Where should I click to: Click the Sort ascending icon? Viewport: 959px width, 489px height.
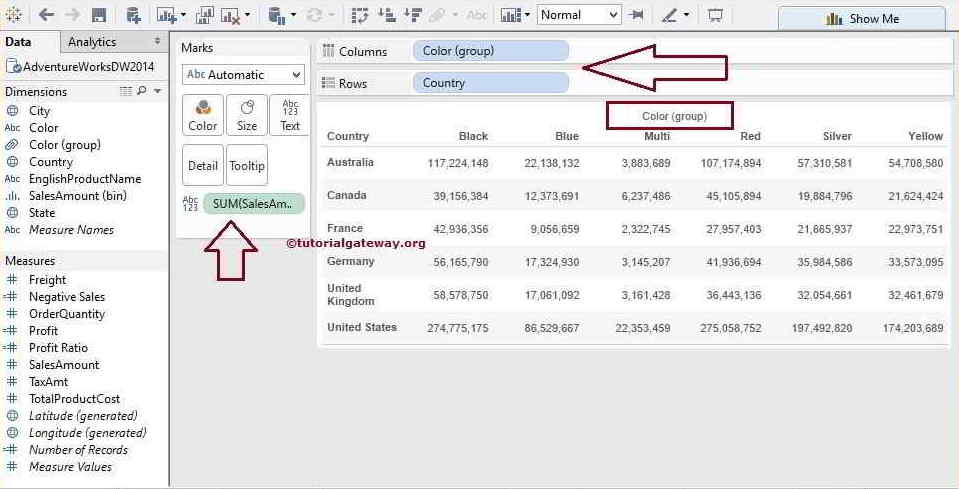point(386,15)
